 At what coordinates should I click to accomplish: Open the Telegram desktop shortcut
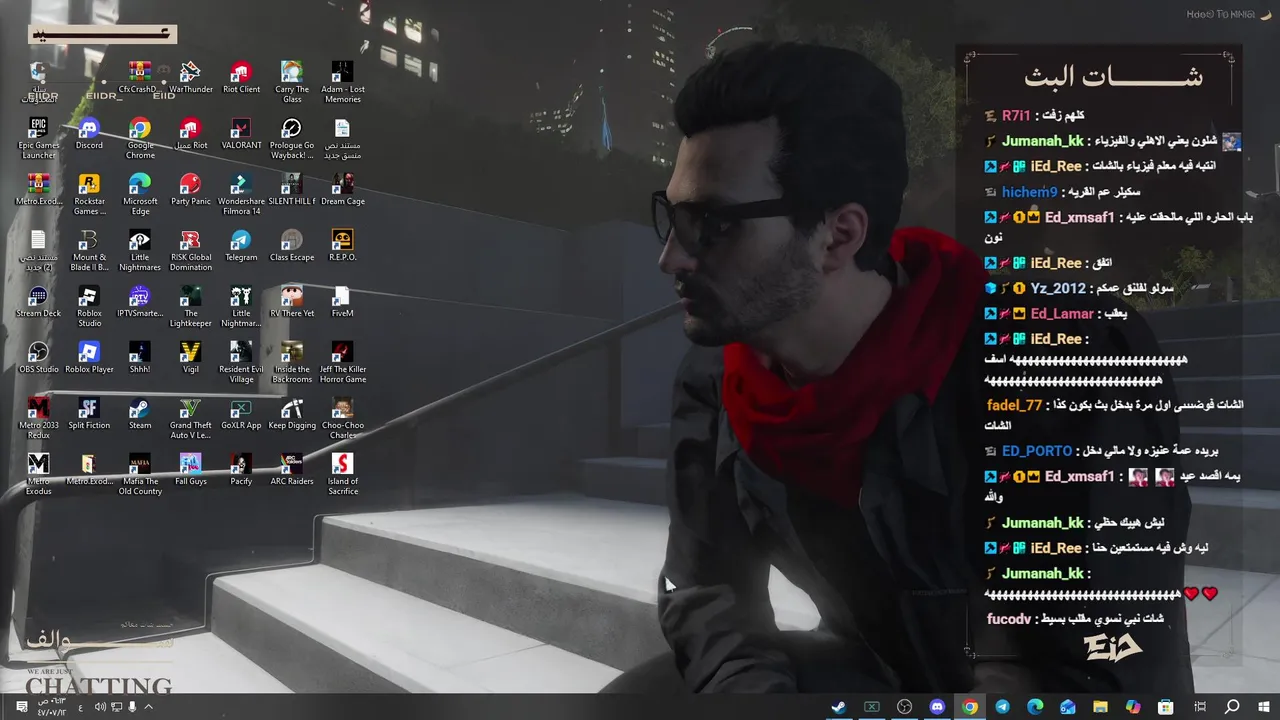coord(241,246)
